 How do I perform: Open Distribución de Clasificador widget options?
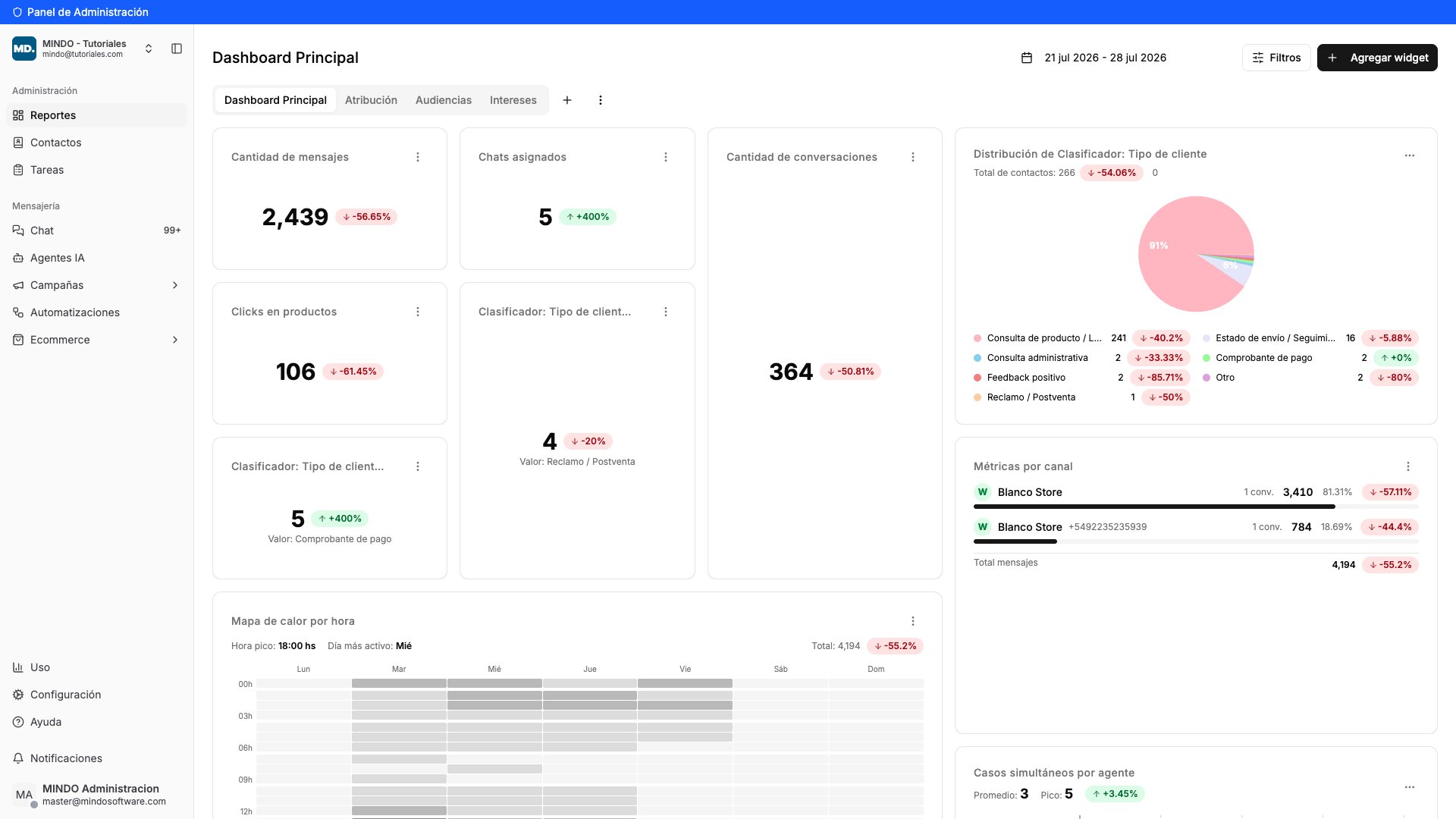tap(1410, 155)
